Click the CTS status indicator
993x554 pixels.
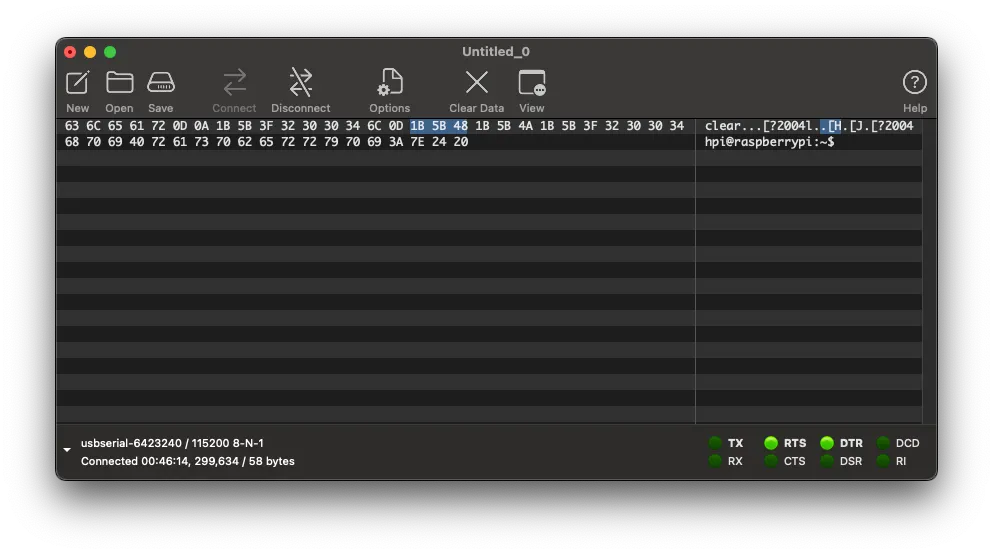click(x=771, y=461)
